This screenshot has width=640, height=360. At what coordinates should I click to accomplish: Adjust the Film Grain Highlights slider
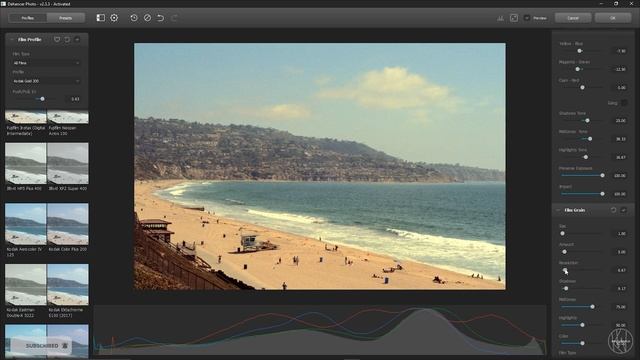[582, 325]
